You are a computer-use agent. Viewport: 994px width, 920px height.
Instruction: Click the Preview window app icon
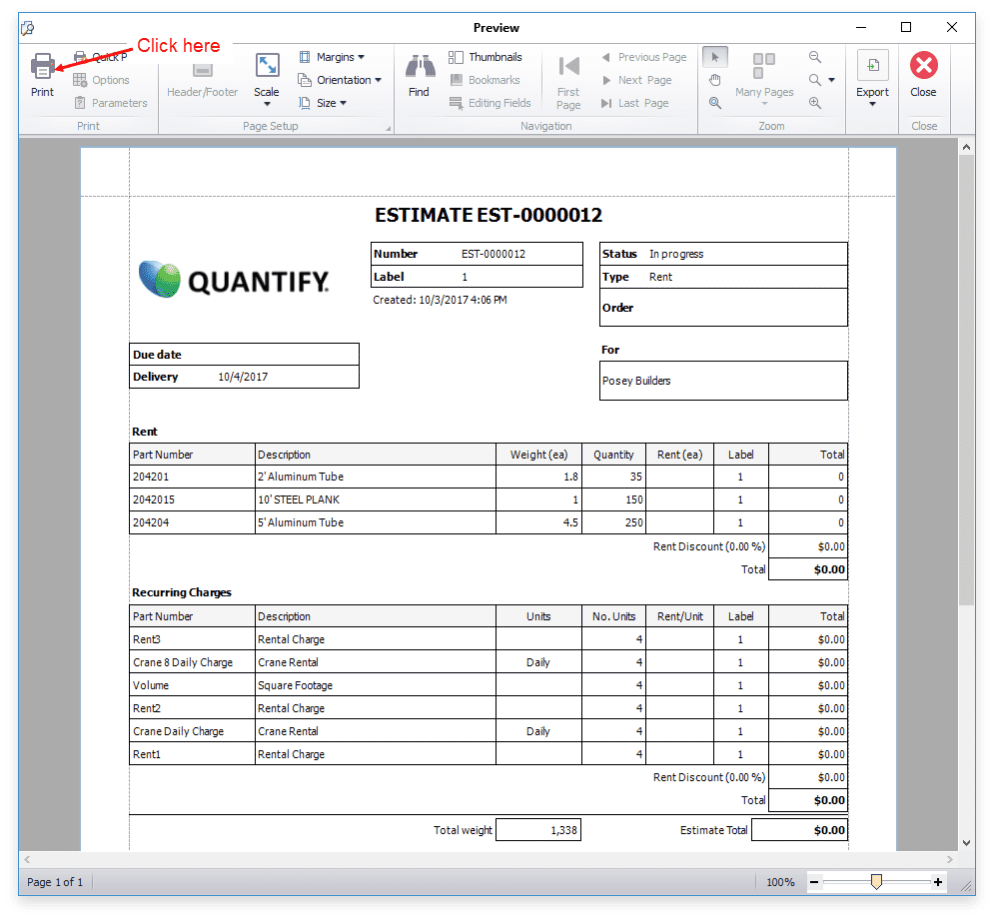(28, 28)
